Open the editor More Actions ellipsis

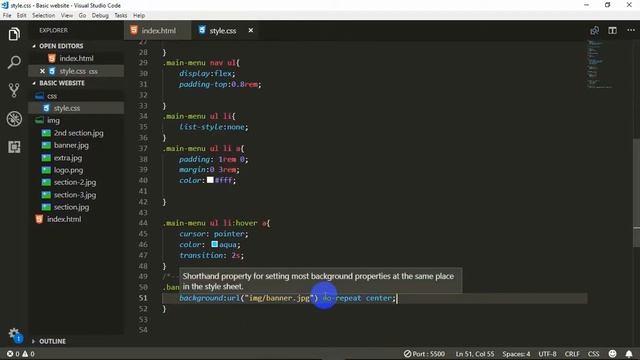(631, 30)
